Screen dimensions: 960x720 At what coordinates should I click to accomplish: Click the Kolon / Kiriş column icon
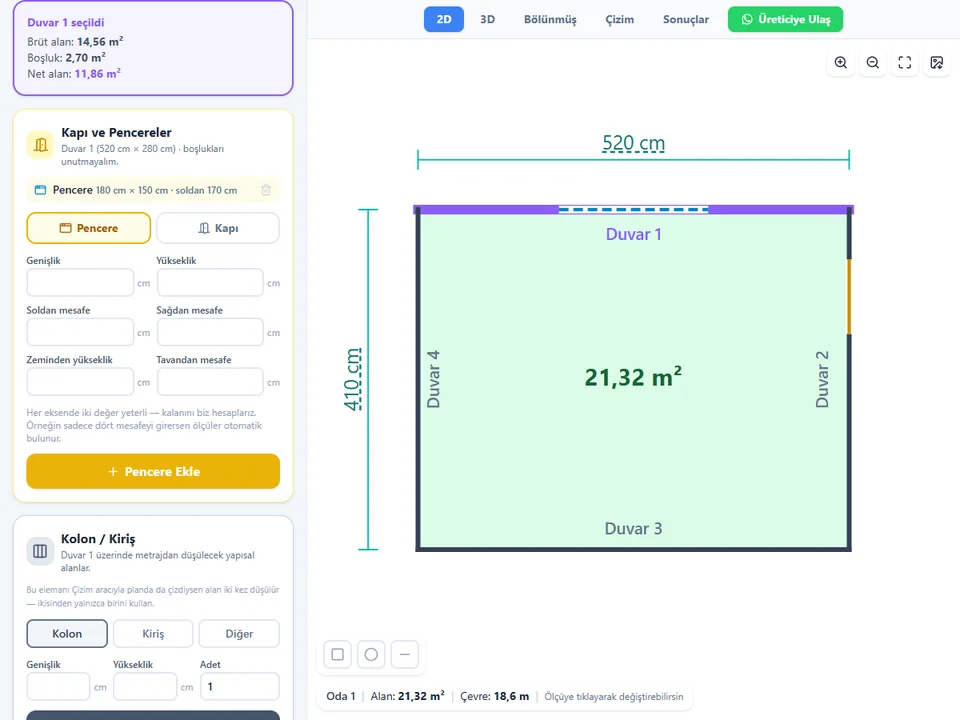(40, 551)
